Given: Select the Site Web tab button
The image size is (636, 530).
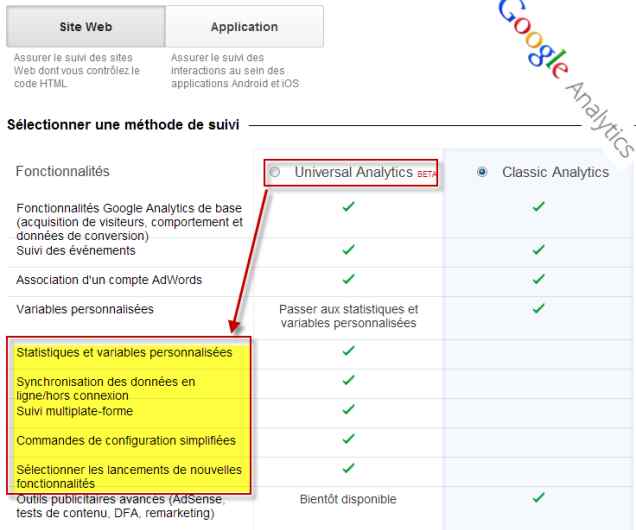Looking at the screenshot, I should pos(86,27).
